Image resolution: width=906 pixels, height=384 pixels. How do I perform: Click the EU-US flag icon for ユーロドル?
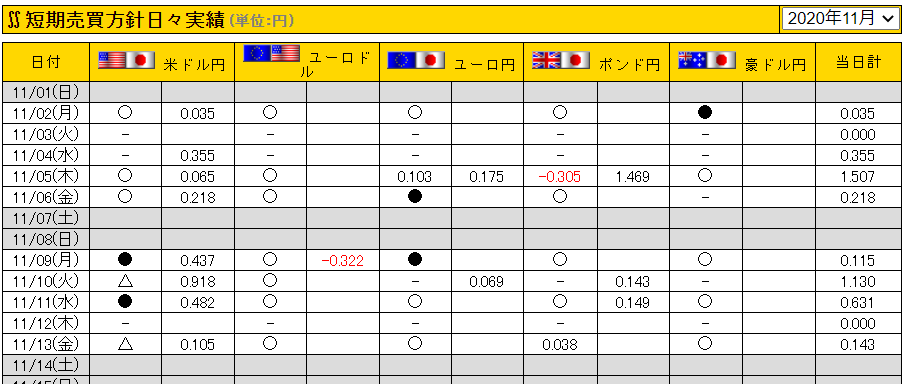coord(272,53)
